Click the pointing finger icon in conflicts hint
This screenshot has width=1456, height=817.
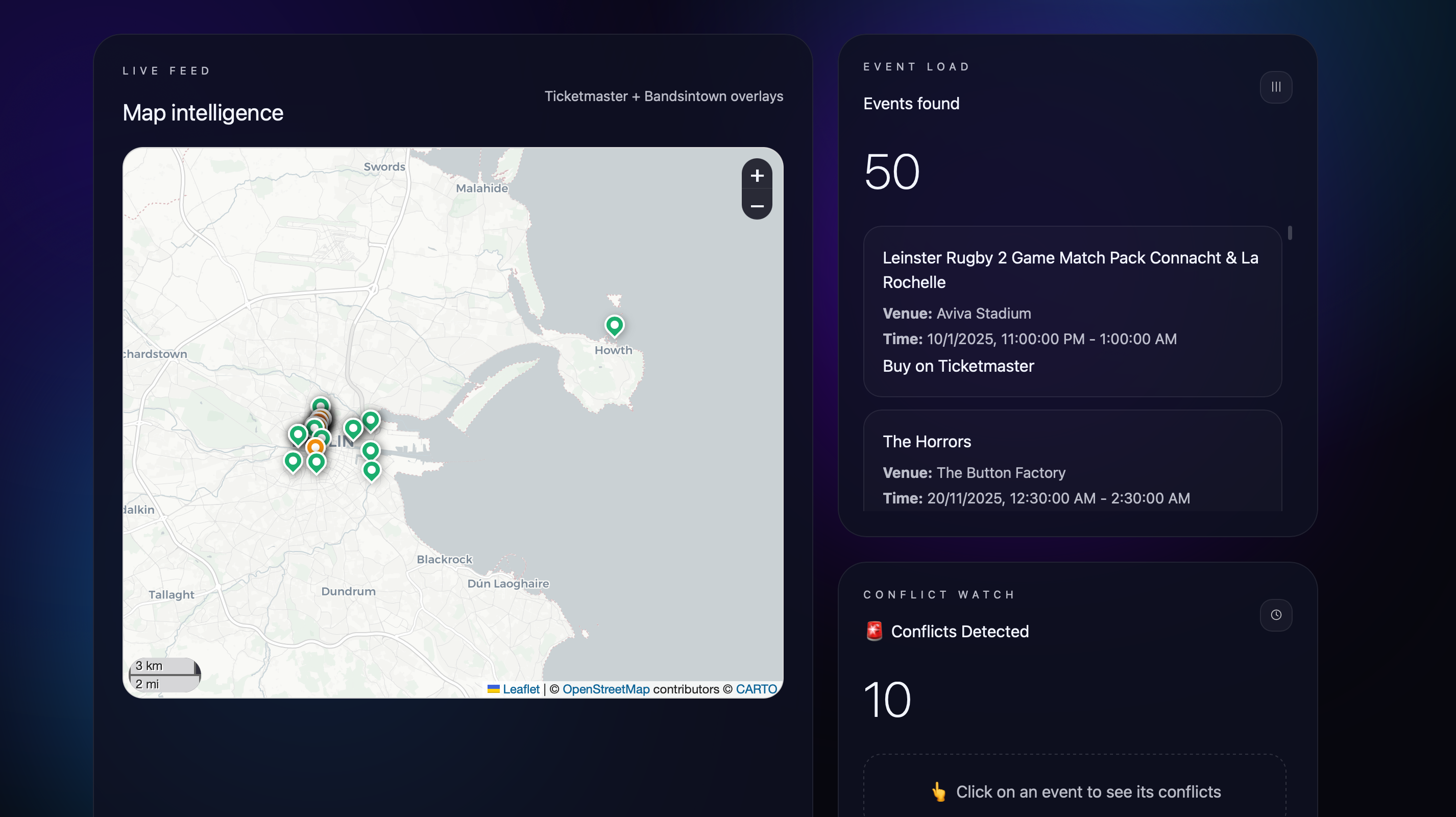(x=940, y=791)
